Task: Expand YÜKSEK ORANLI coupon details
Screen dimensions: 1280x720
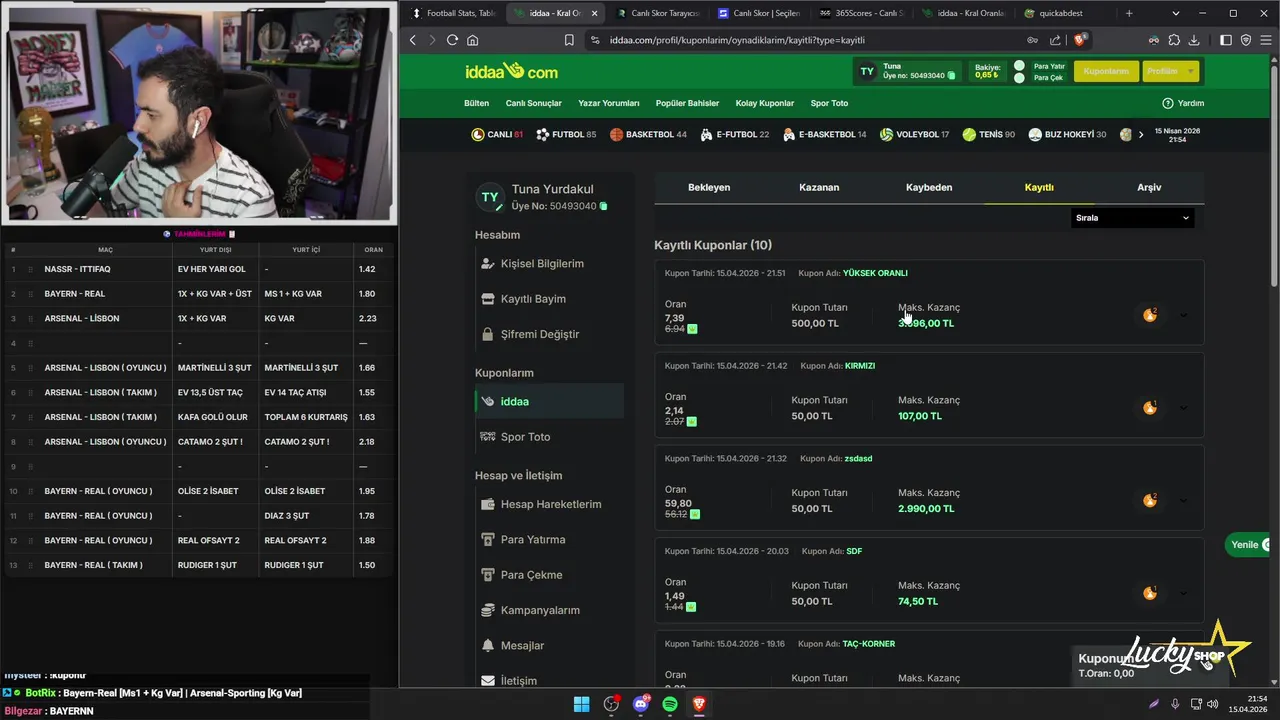Action: coord(1184,315)
